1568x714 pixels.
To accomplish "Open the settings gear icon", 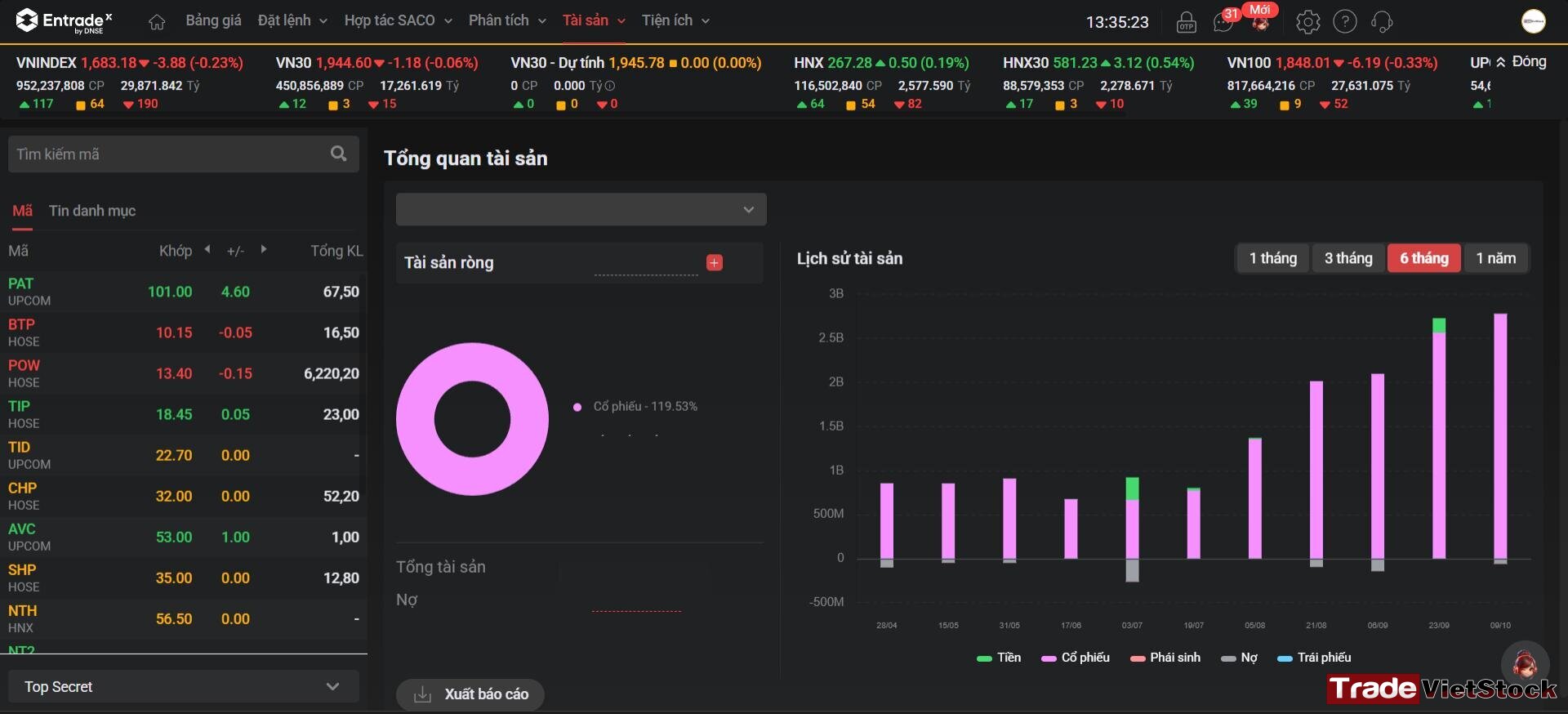I will [x=1307, y=22].
